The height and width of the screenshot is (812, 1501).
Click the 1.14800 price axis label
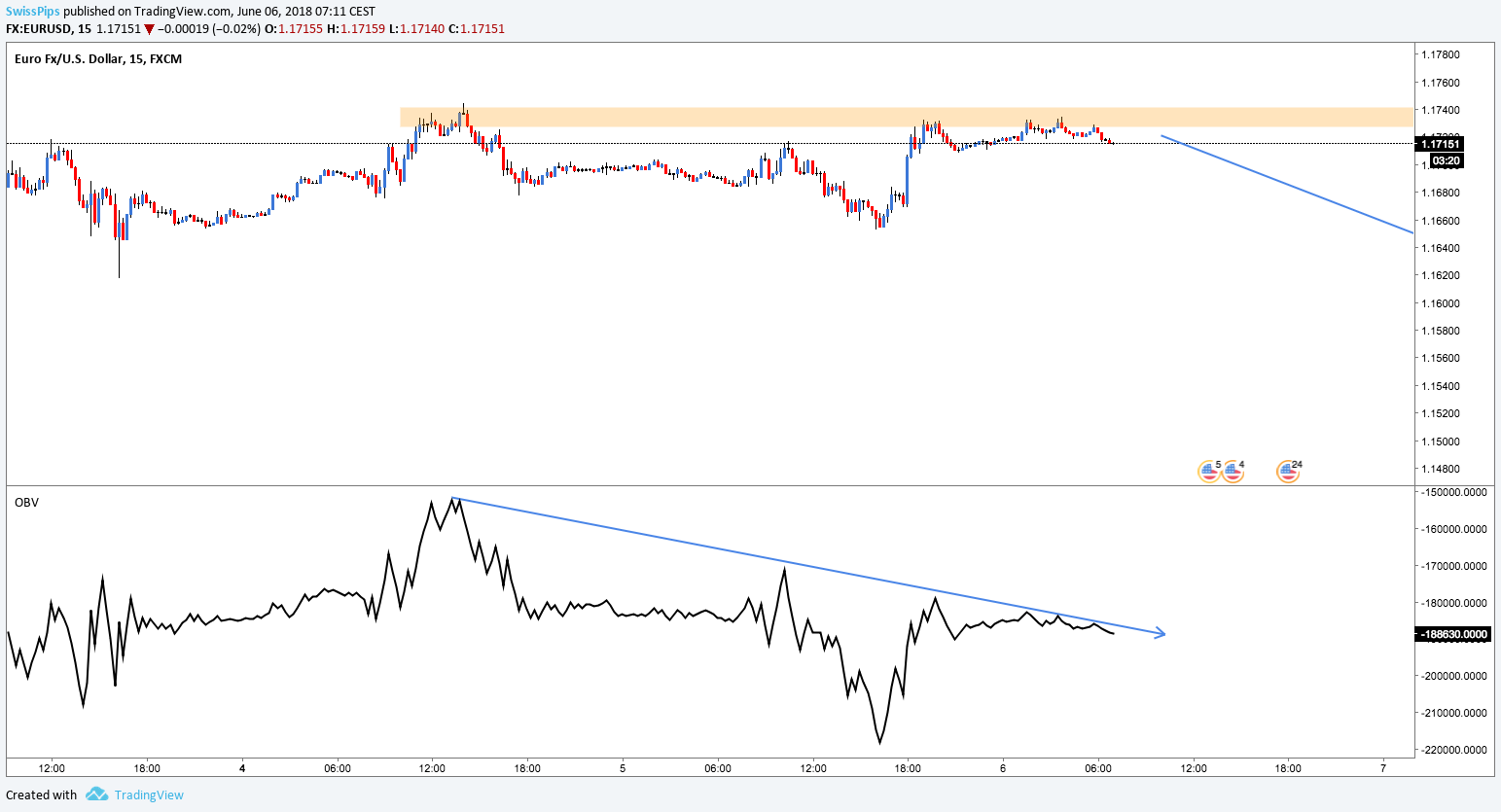pyautogui.click(x=1440, y=469)
